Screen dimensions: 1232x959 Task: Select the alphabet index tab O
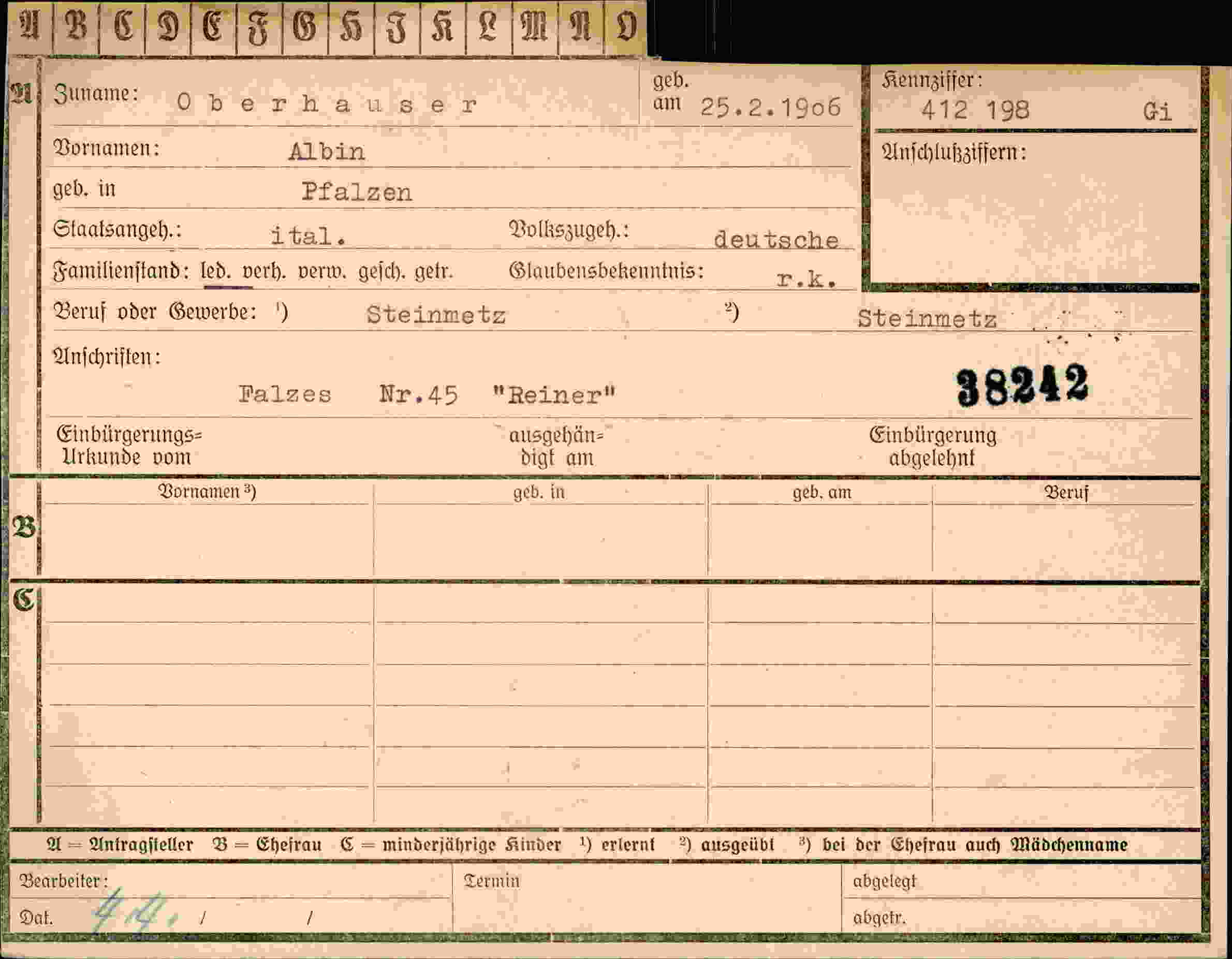coord(625,27)
